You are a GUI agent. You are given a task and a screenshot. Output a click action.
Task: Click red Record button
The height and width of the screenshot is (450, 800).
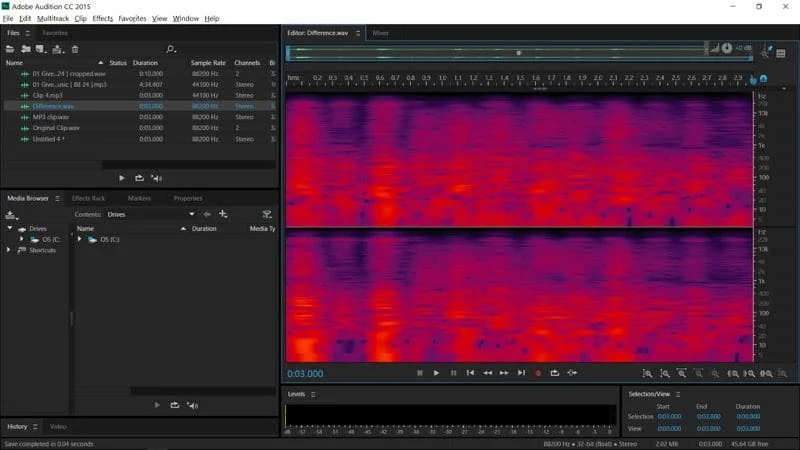click(538, 373)
